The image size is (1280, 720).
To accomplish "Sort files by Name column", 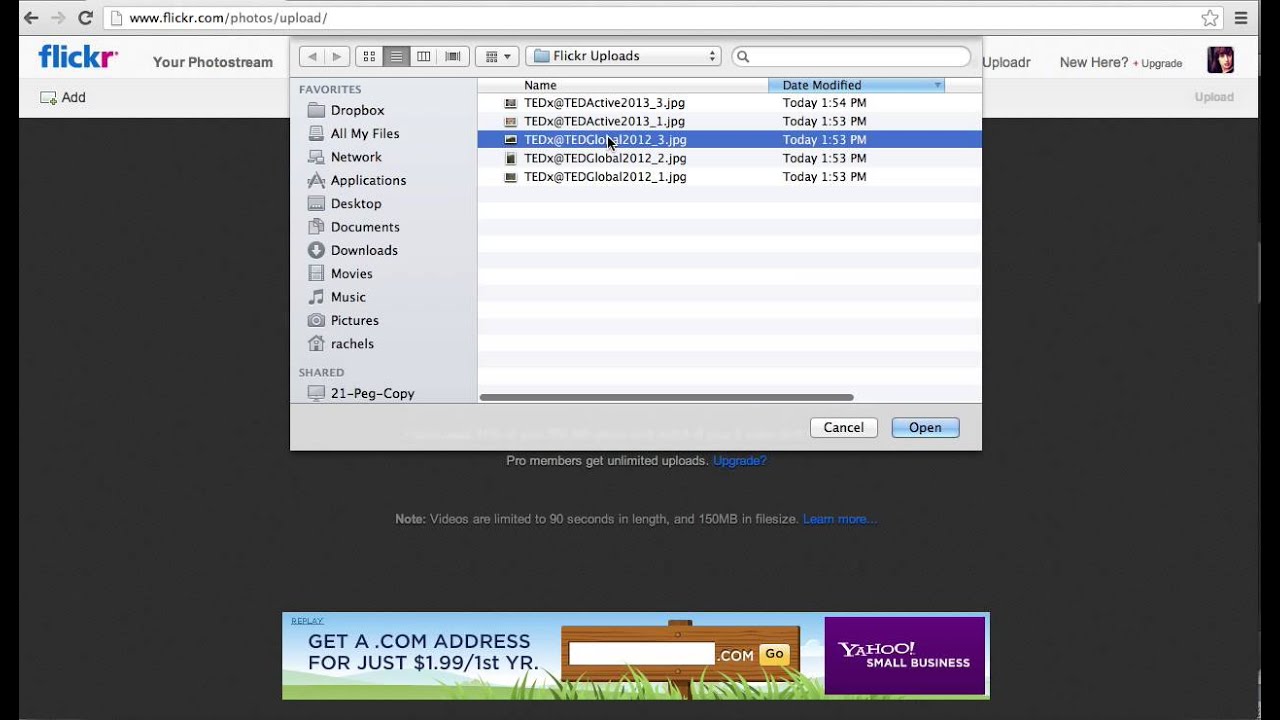I will [x=623, y=85].
